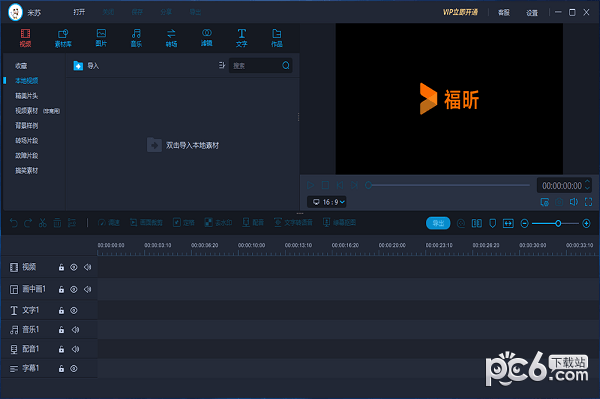Click the 保存 save menu item
Screen dimensions: 600x399
point(137,12)
